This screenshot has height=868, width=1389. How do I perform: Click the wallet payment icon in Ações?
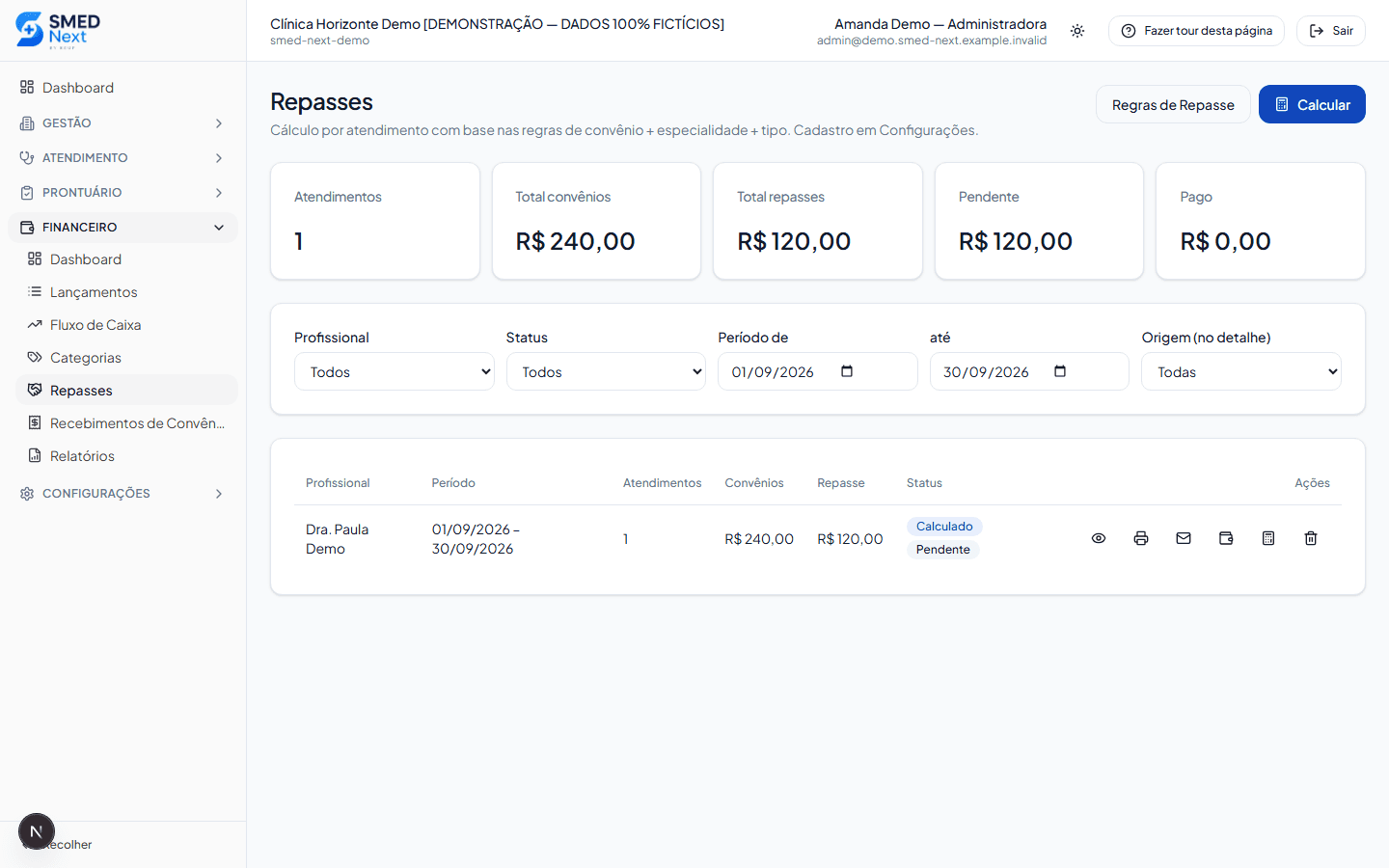click(1226, 538)
